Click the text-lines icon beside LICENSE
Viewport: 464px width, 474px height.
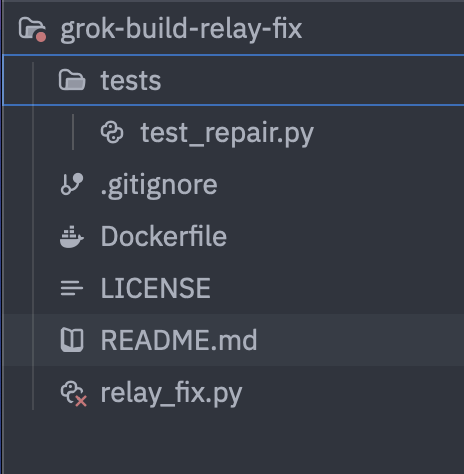[72, 288]
